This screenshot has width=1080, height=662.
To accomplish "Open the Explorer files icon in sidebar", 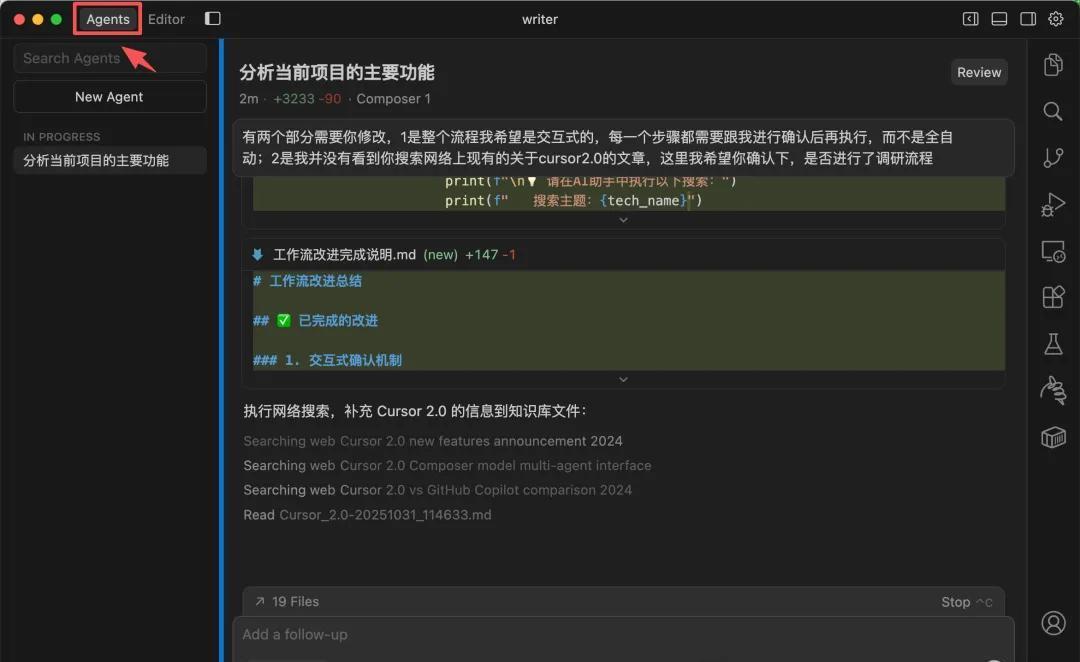I will (x=1053, y=65).
